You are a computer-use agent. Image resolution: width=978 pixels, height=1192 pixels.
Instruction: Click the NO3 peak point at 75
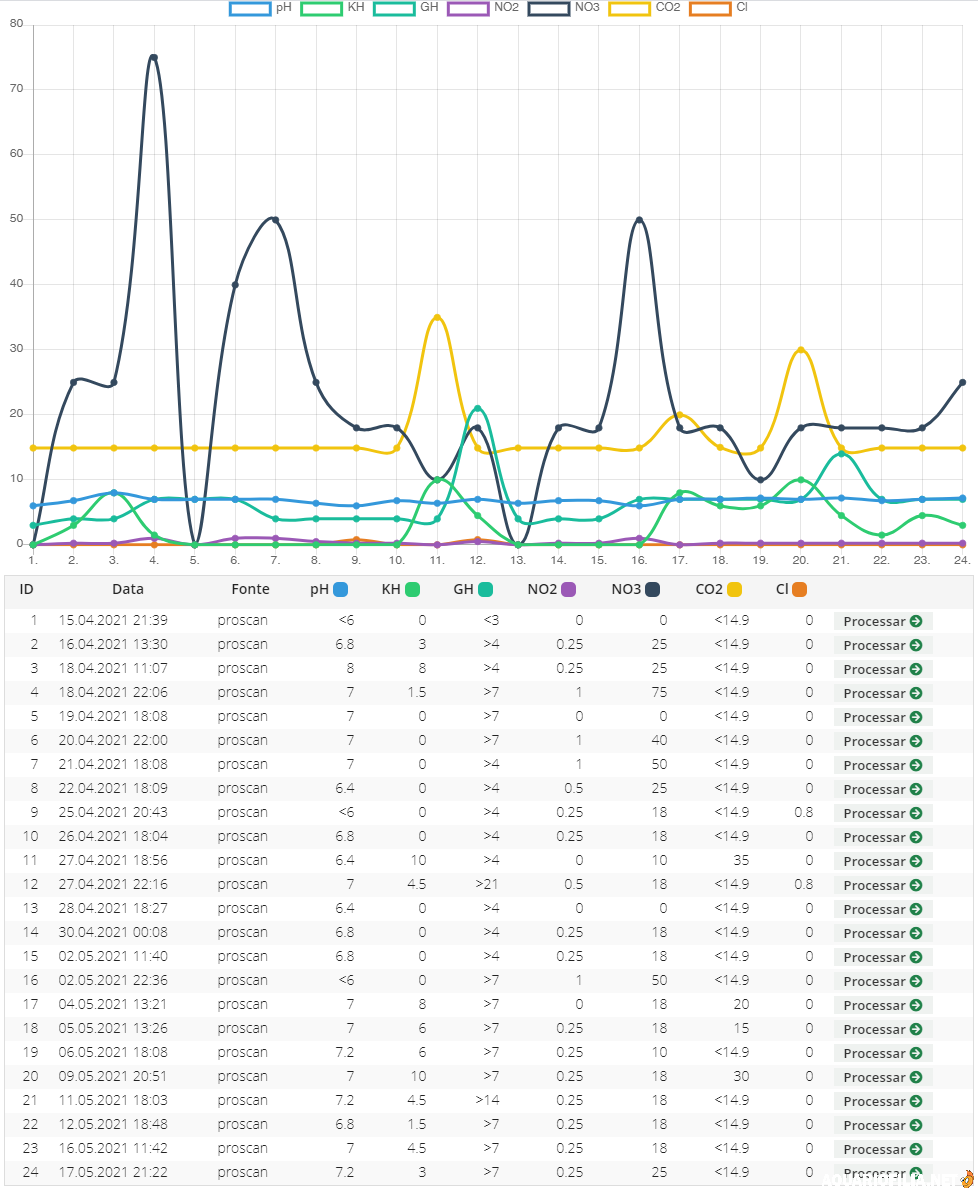click(154, 58)
